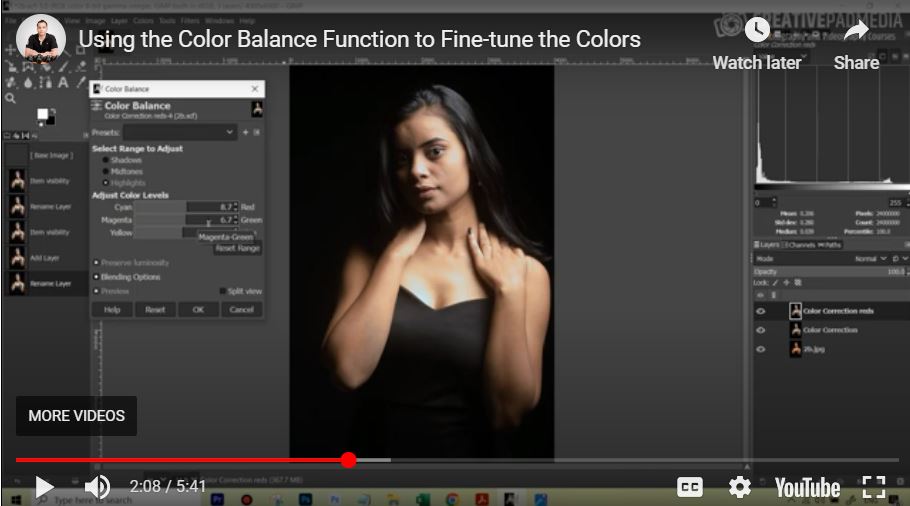910x506 pixels.
Task: Open the MORE VIDEOS panel
Action: click(76, 416)
